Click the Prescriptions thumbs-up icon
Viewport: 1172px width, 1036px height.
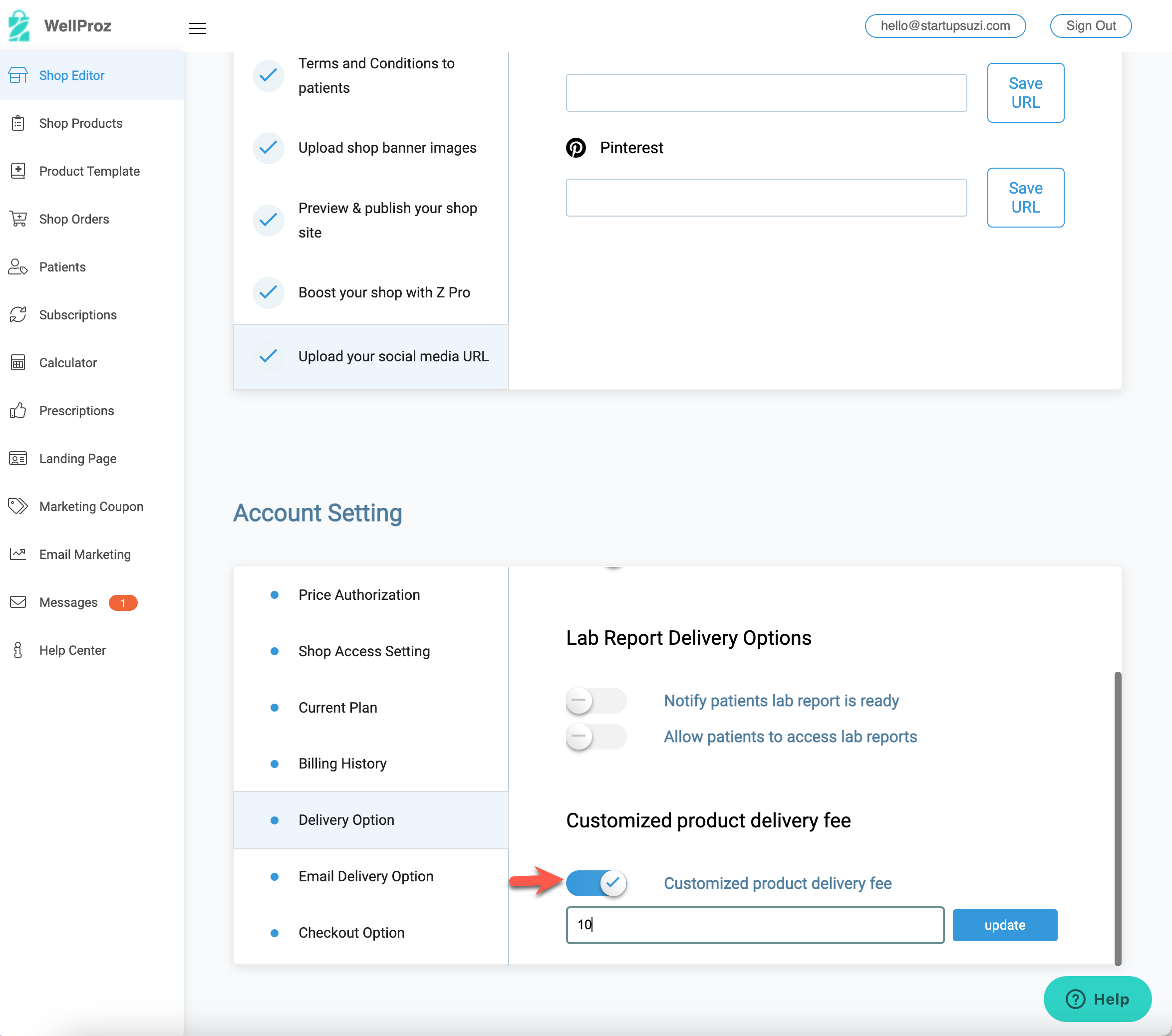click(x=18, y=411)
